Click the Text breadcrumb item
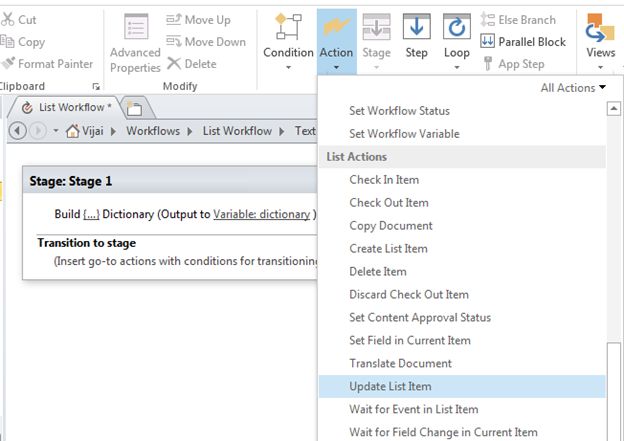The image size is (624, 441). point(305,131)
